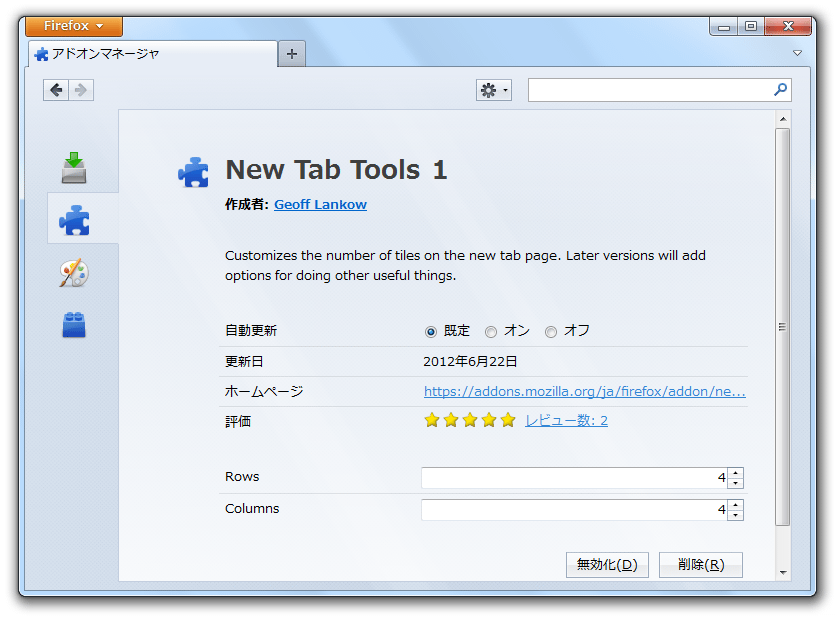
Task: Click the scrollbar up arrow
Action: pos(783,119)
